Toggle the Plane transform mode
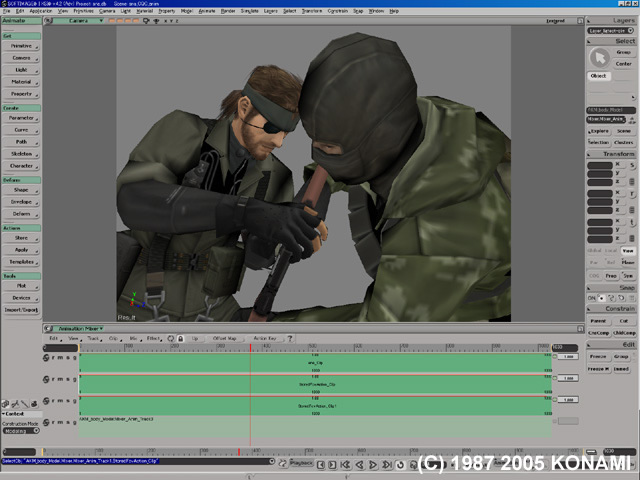 [x=628, y=262]
